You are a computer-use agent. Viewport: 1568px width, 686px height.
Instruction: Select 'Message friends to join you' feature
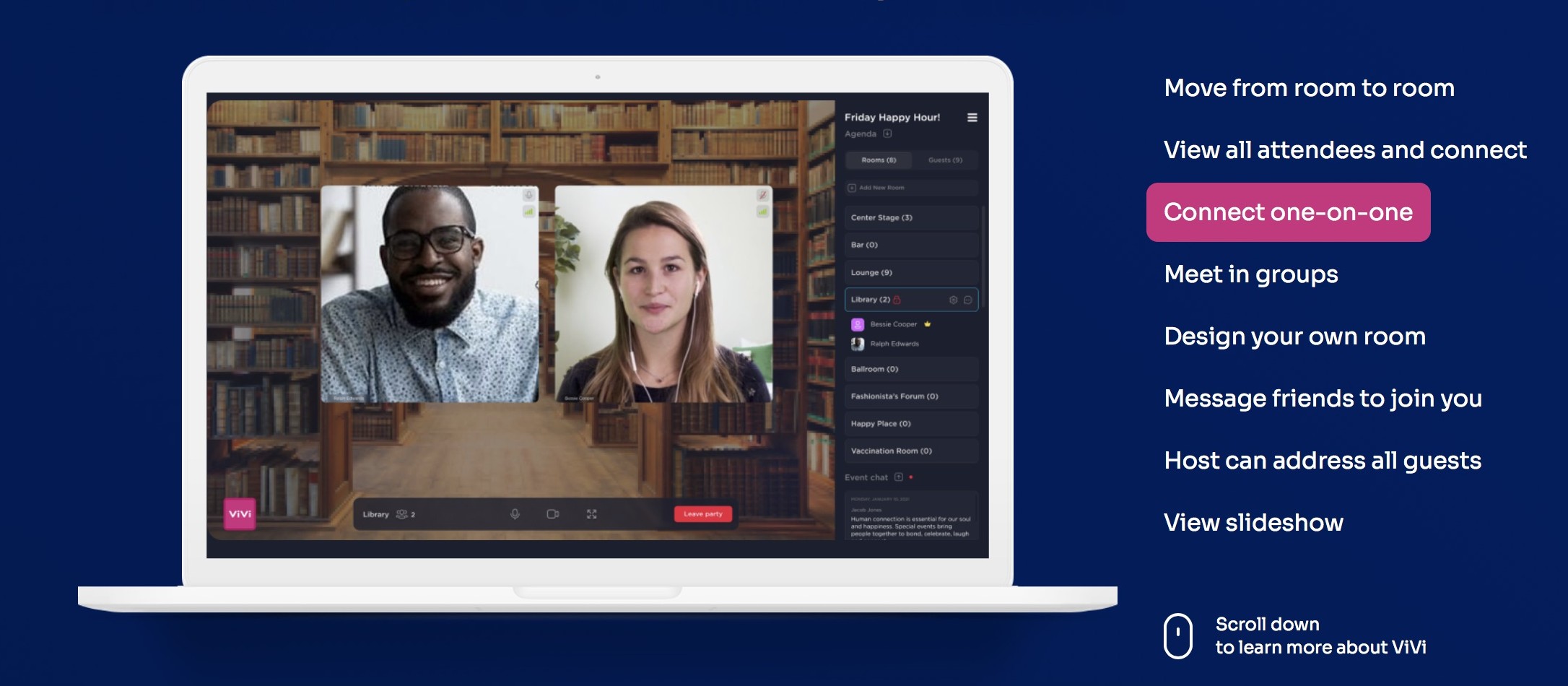point(1323,399)
